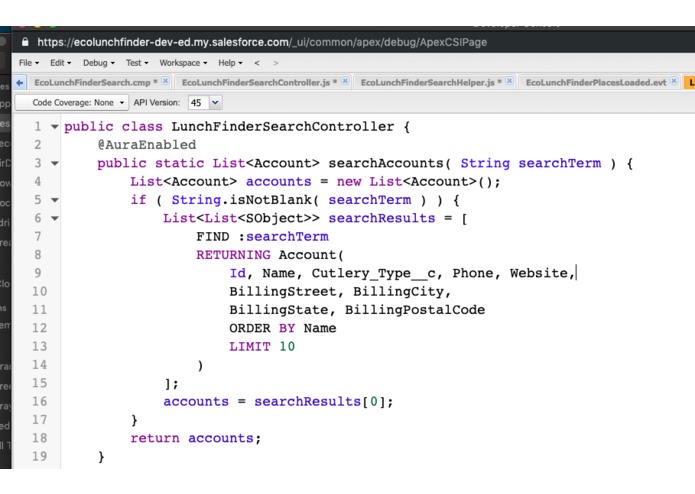Click the blue tab-scroll left arrow

[x=20, y=82]
